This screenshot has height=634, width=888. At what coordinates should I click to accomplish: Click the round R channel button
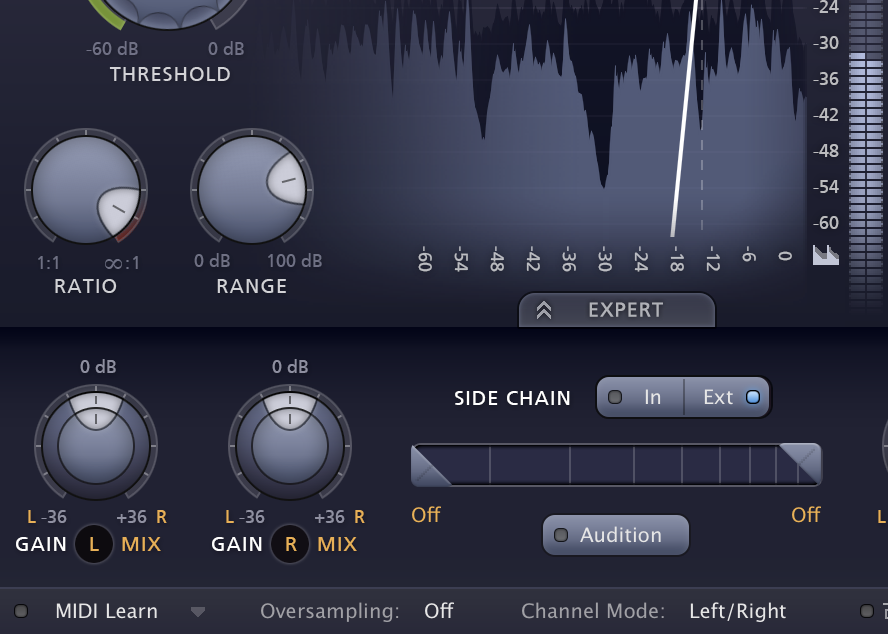(x=291, y=545)
